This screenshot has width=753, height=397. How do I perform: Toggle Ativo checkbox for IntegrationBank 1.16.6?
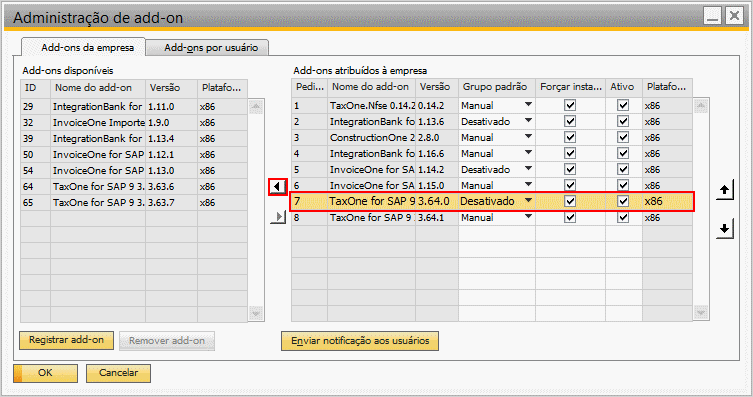(x=623, y=154)
